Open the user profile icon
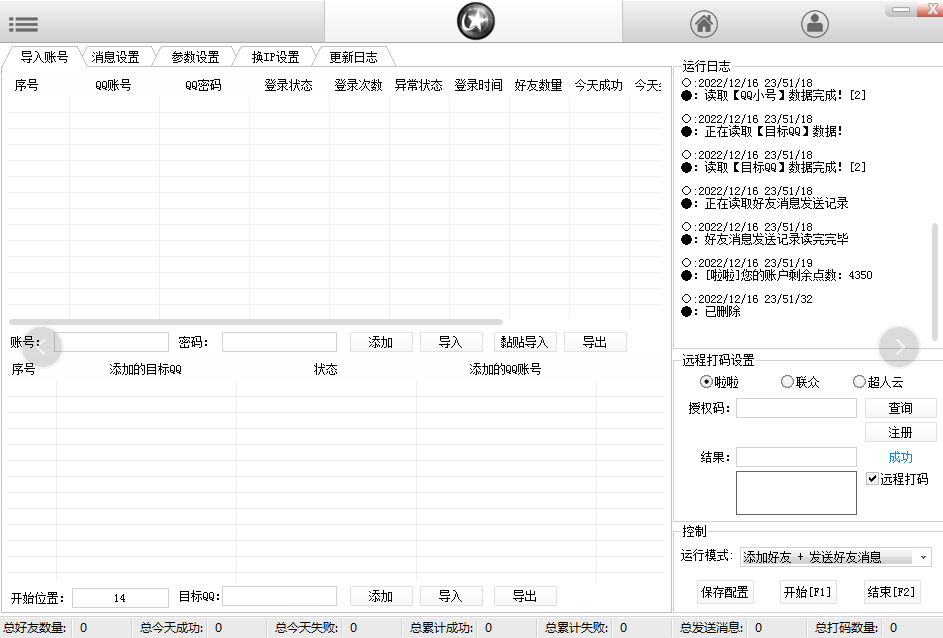The width and height of the screenshot is (943, 638). coord(815,24)
